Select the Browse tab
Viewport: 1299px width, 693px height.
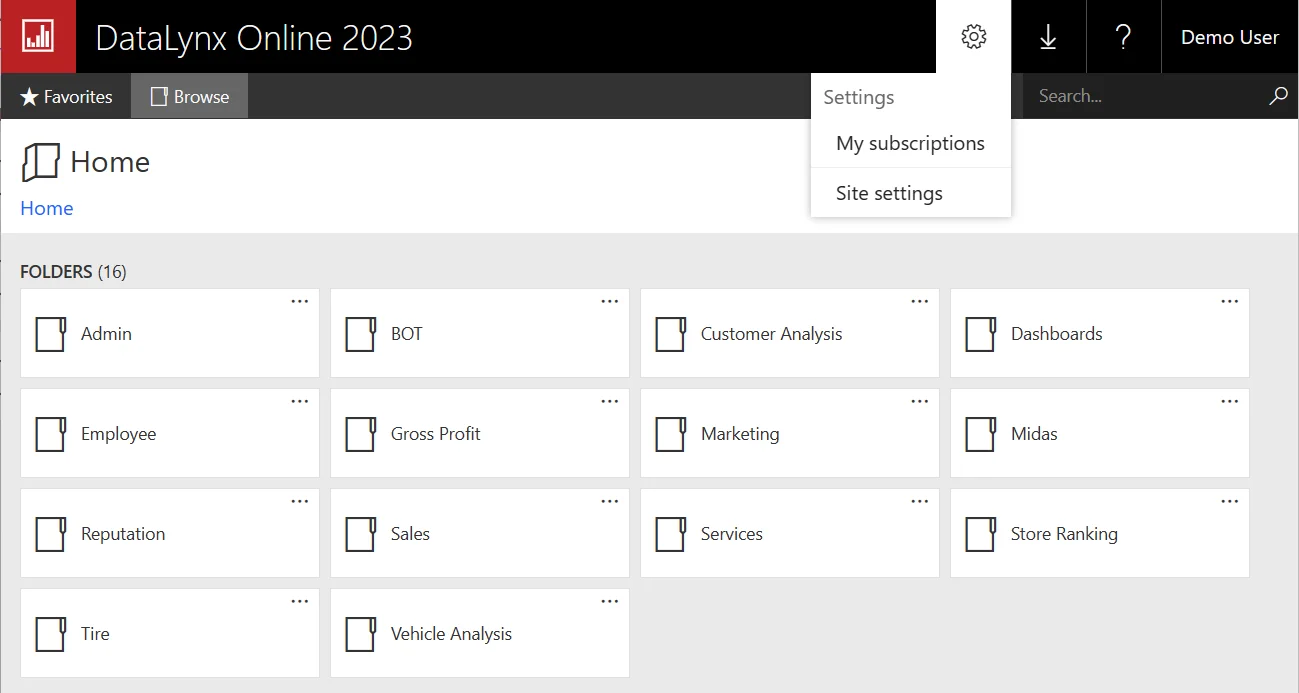tap(190, 97)
